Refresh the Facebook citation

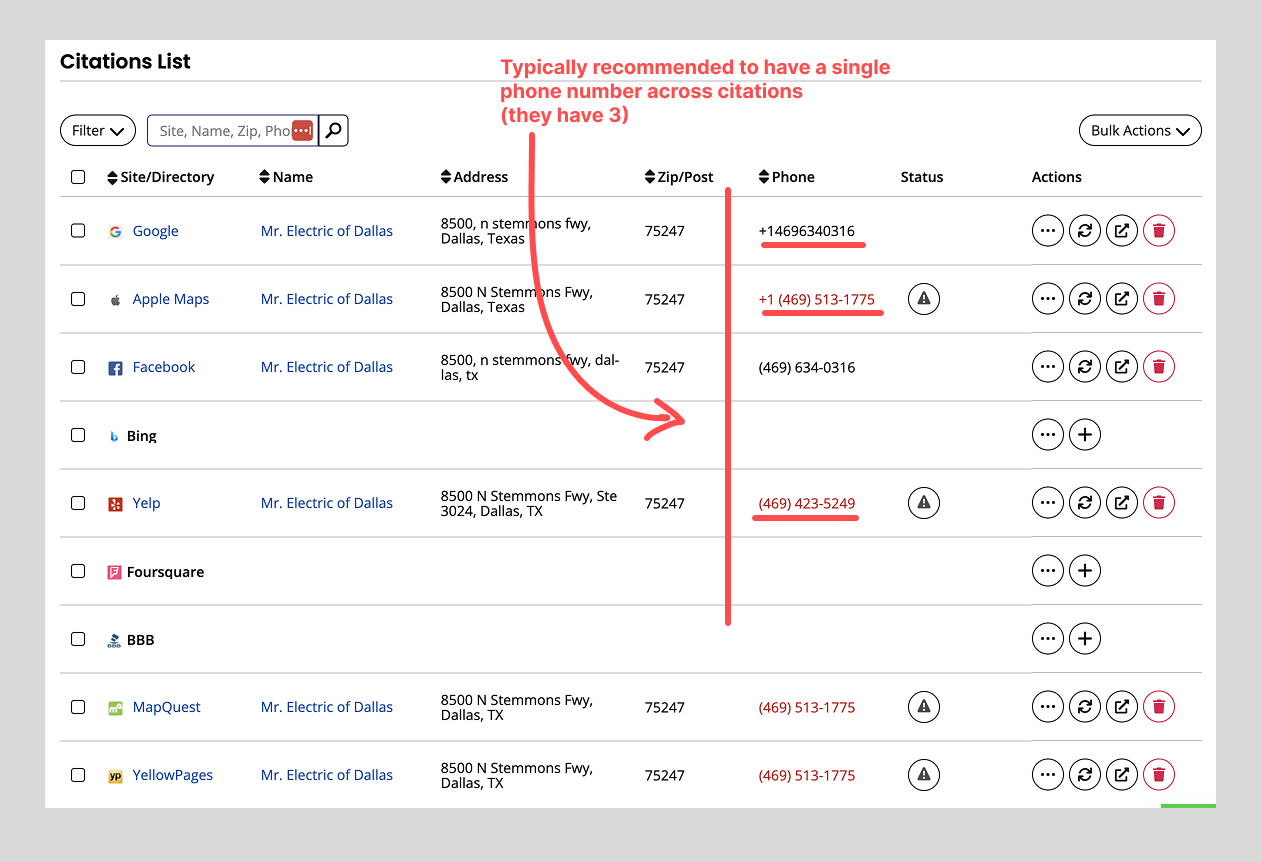(1085, 367)
